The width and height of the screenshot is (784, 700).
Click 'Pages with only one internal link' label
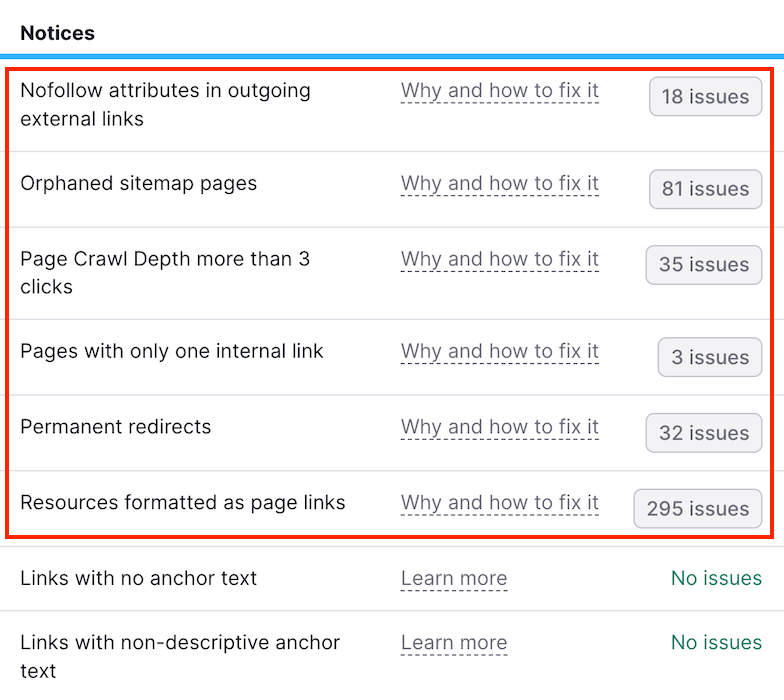pyautogui.click(x=172, y=352)
